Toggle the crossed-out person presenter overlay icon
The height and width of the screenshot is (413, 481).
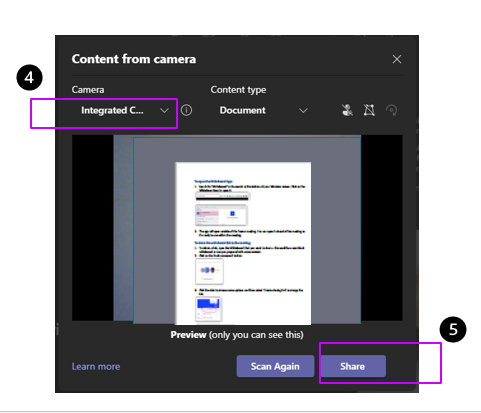(347, 110)
